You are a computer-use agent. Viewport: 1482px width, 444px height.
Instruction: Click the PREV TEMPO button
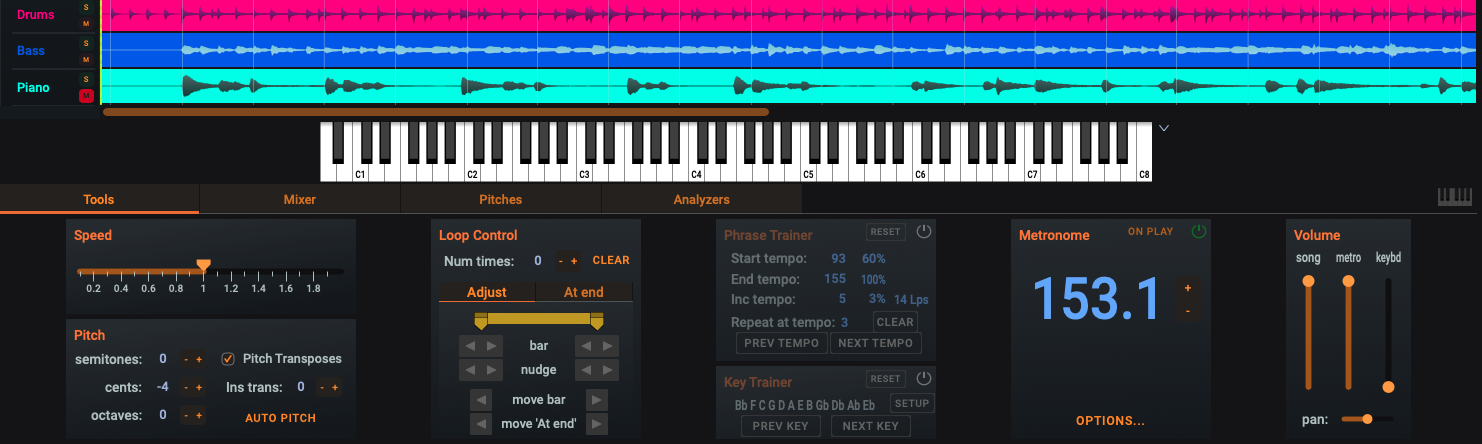[x=782, y=343]
